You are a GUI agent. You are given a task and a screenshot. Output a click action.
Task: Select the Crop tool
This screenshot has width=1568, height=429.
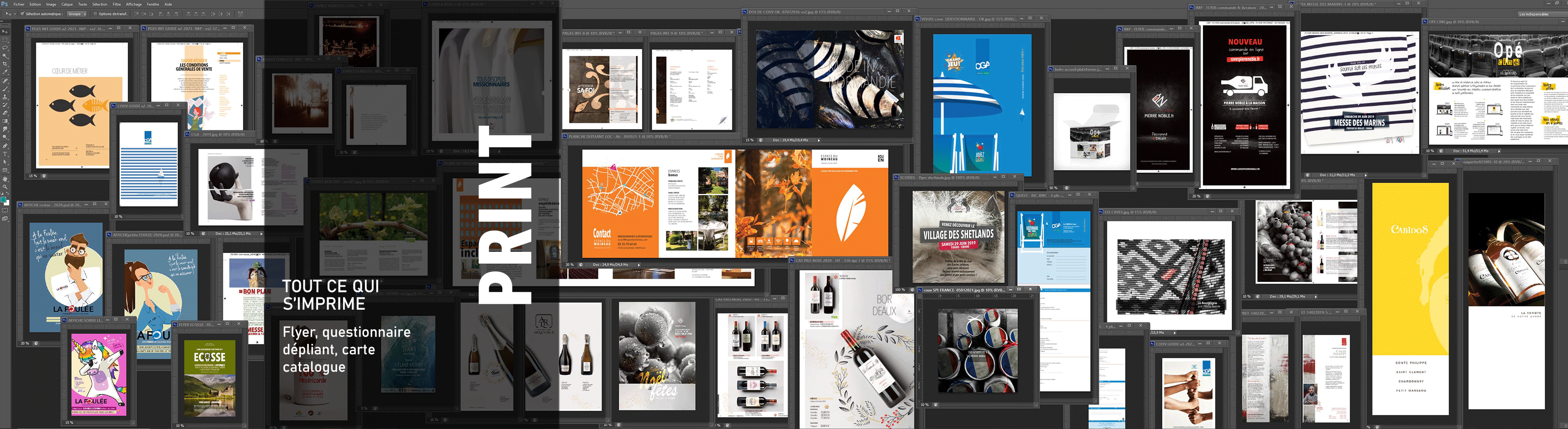(5, 64)
